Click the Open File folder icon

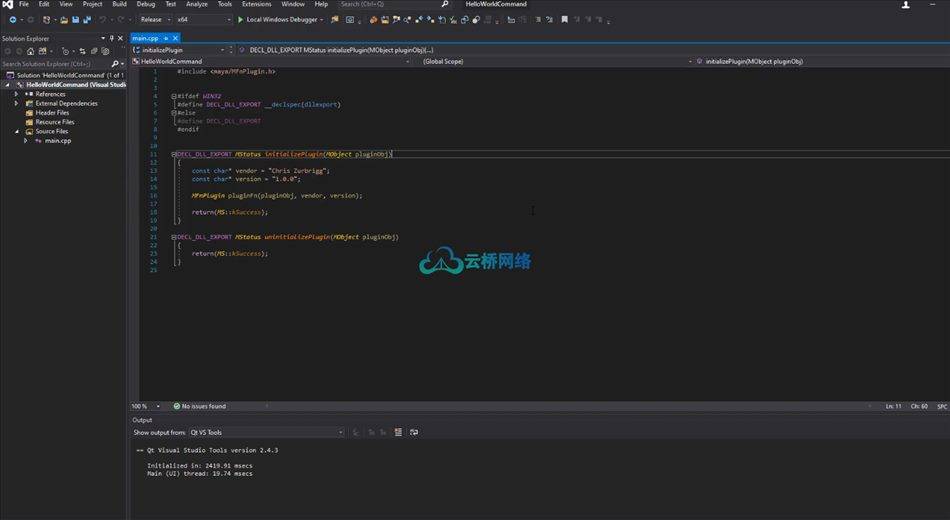tap(64, 20)
